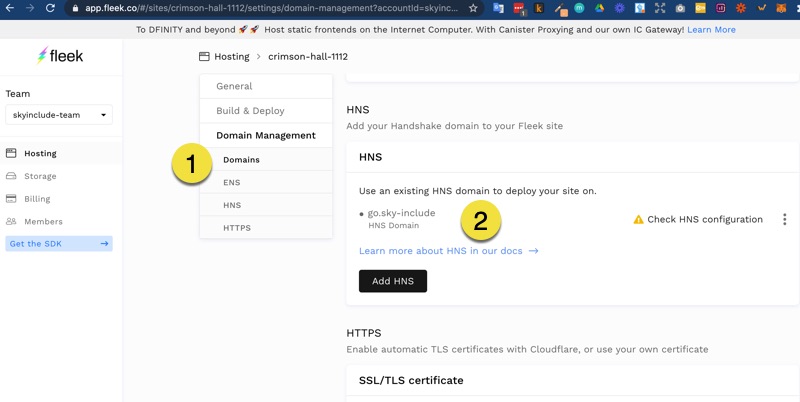Go to the Billing page
This screenshot has height=402, width=800.
[x=37, y=199]
